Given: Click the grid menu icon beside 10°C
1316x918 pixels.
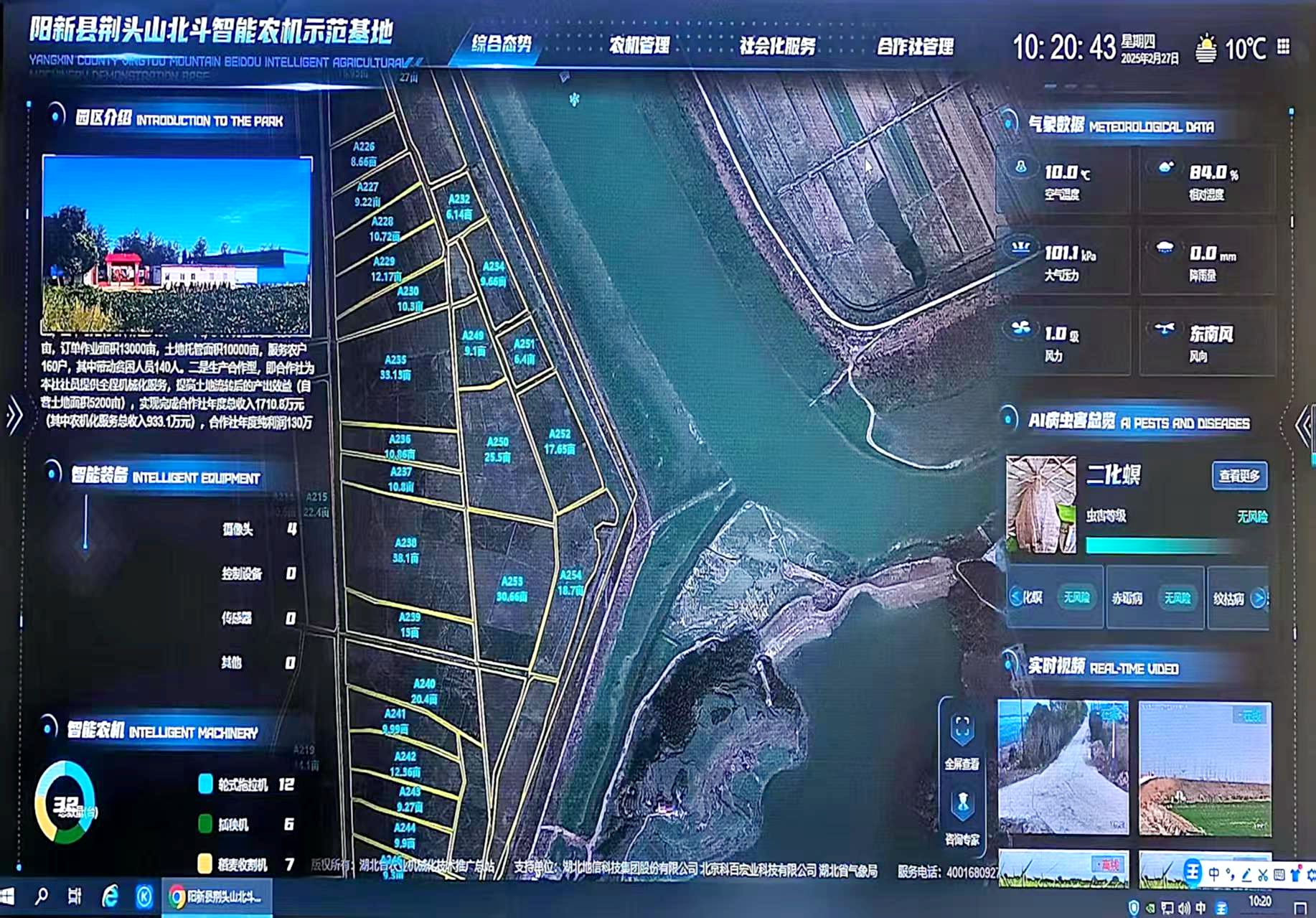Looking at the screenshot, I should (1284, 47).
